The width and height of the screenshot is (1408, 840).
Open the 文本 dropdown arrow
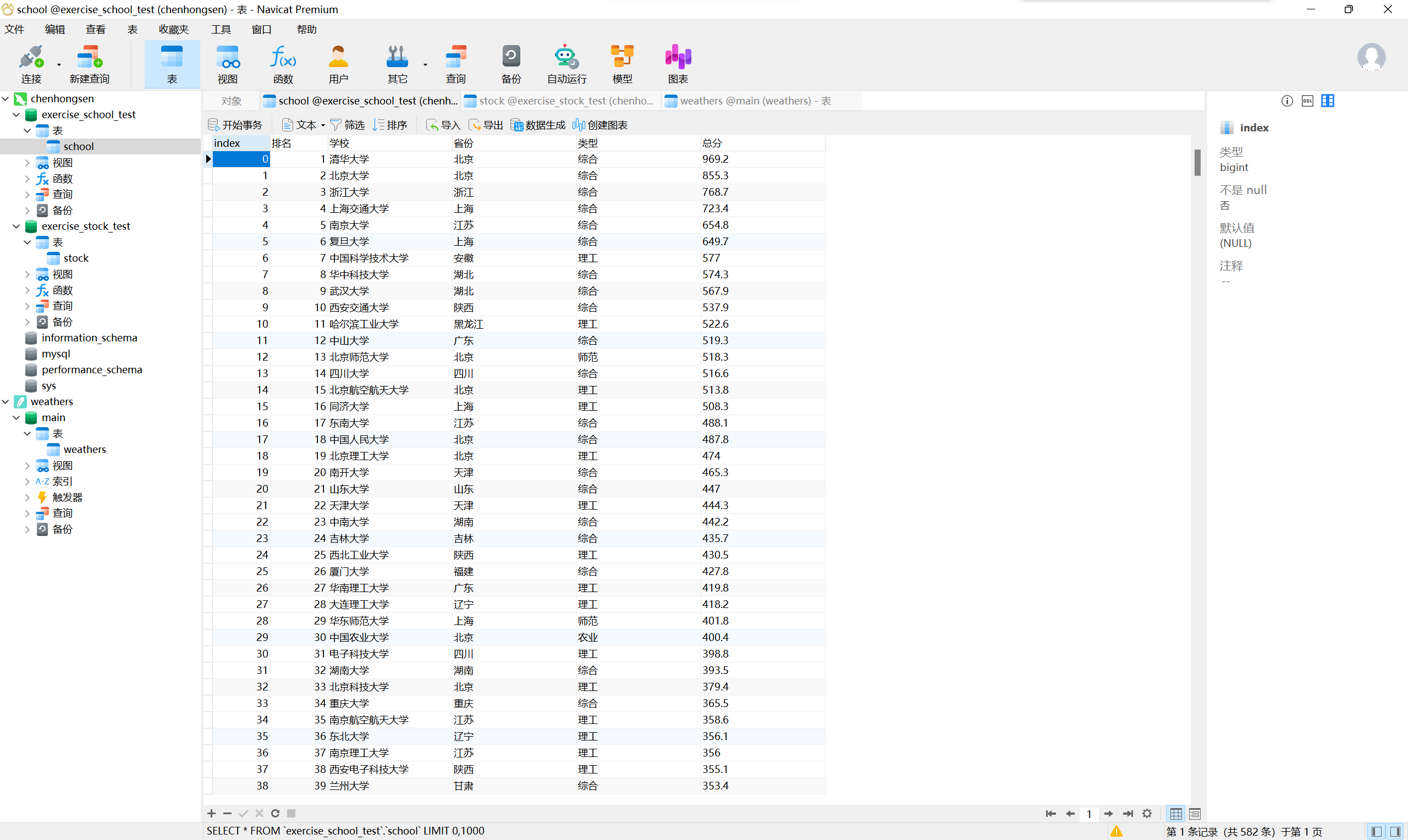pyautogui.click(x=323, y=126)
